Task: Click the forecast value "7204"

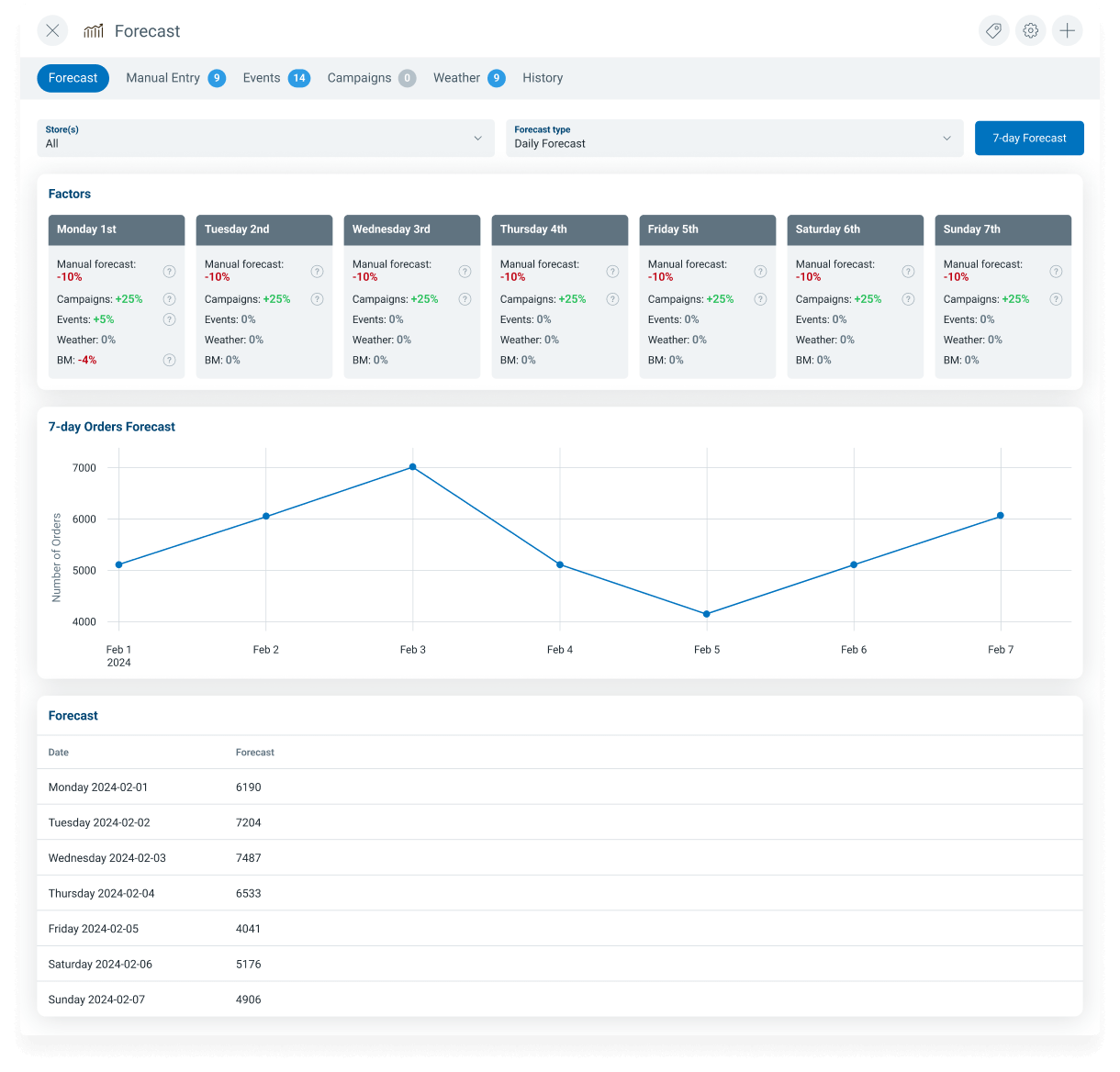Action: (249, 822)
